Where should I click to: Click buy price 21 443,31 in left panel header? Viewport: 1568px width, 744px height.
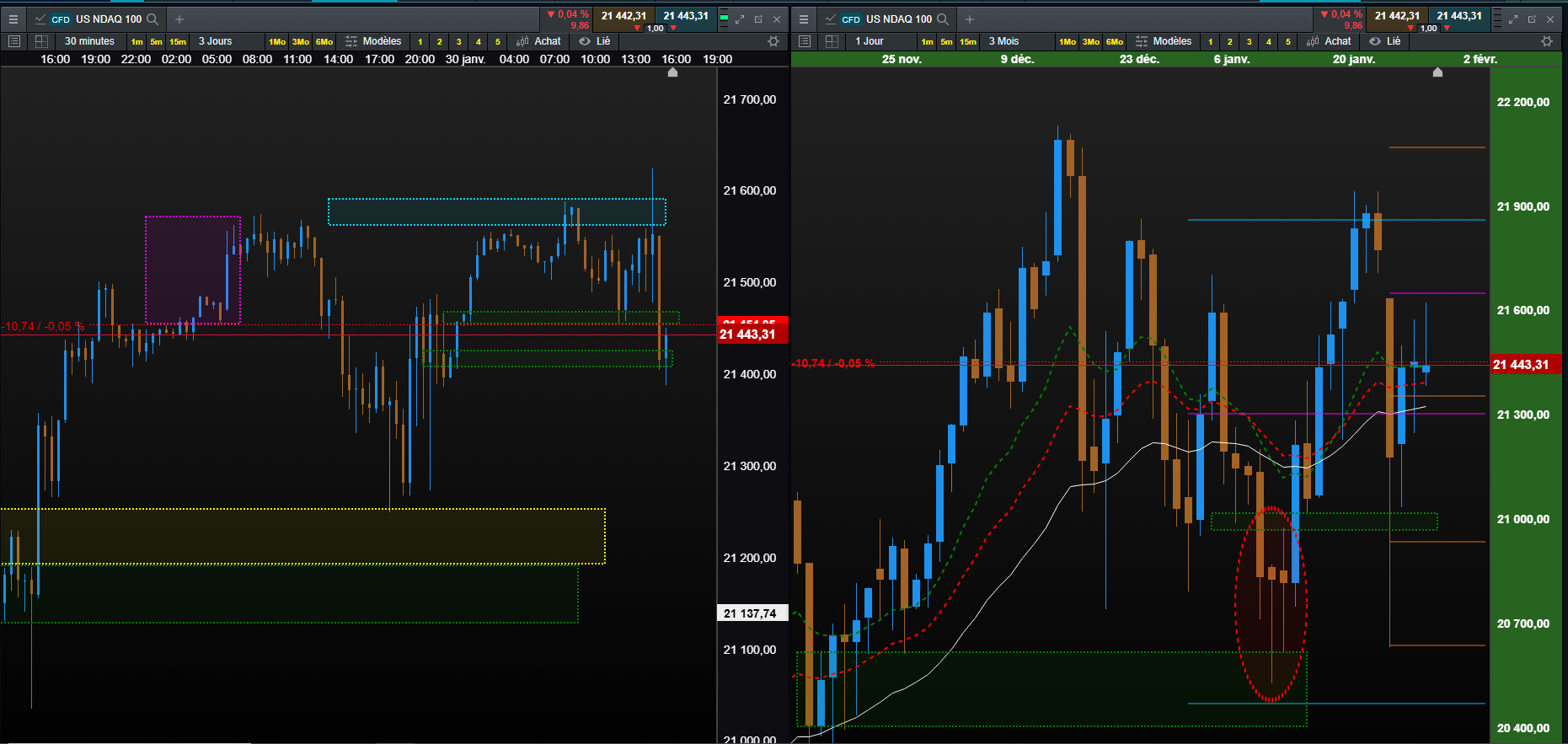[686, 16]
